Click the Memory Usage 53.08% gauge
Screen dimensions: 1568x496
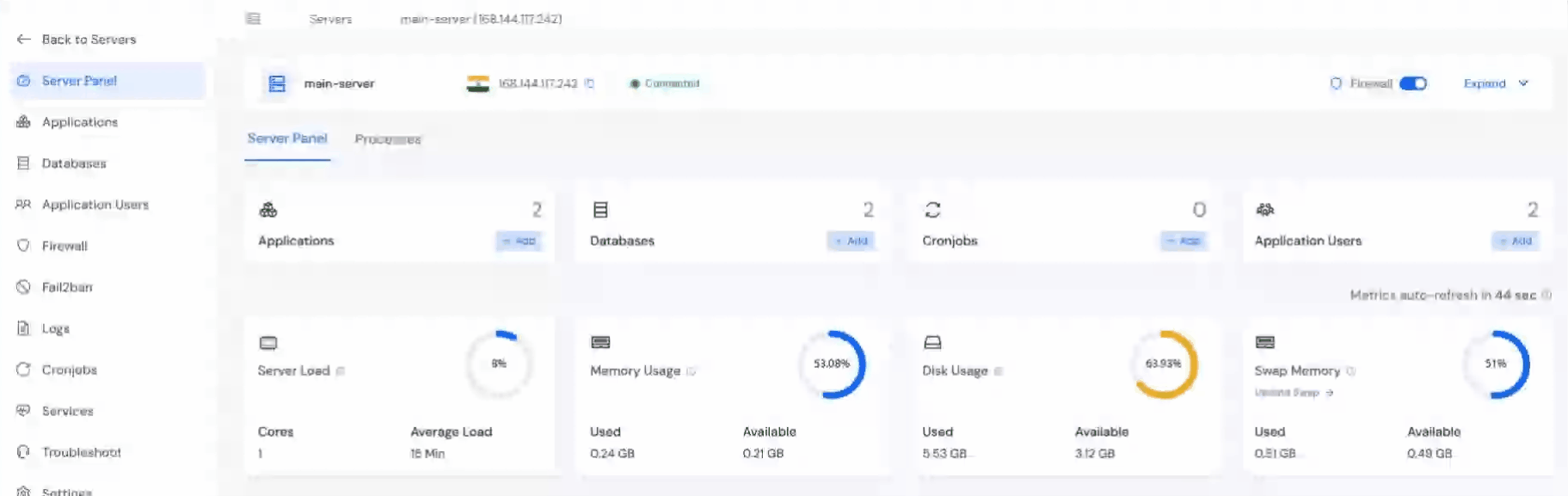click(x=832, y=364)
